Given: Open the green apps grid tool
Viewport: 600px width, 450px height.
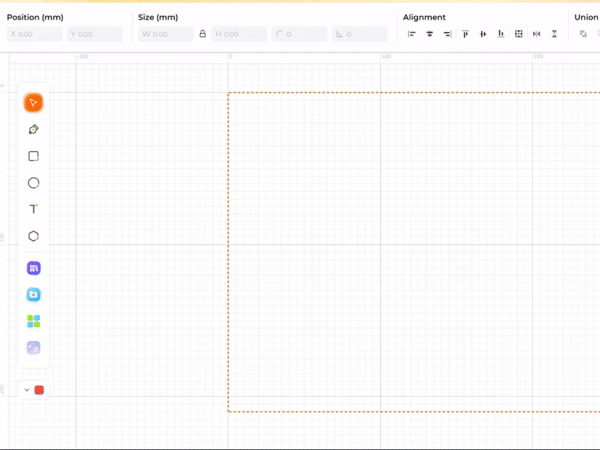Looking at the screenshot, I should pyautogui.click(x=33, y=321).
